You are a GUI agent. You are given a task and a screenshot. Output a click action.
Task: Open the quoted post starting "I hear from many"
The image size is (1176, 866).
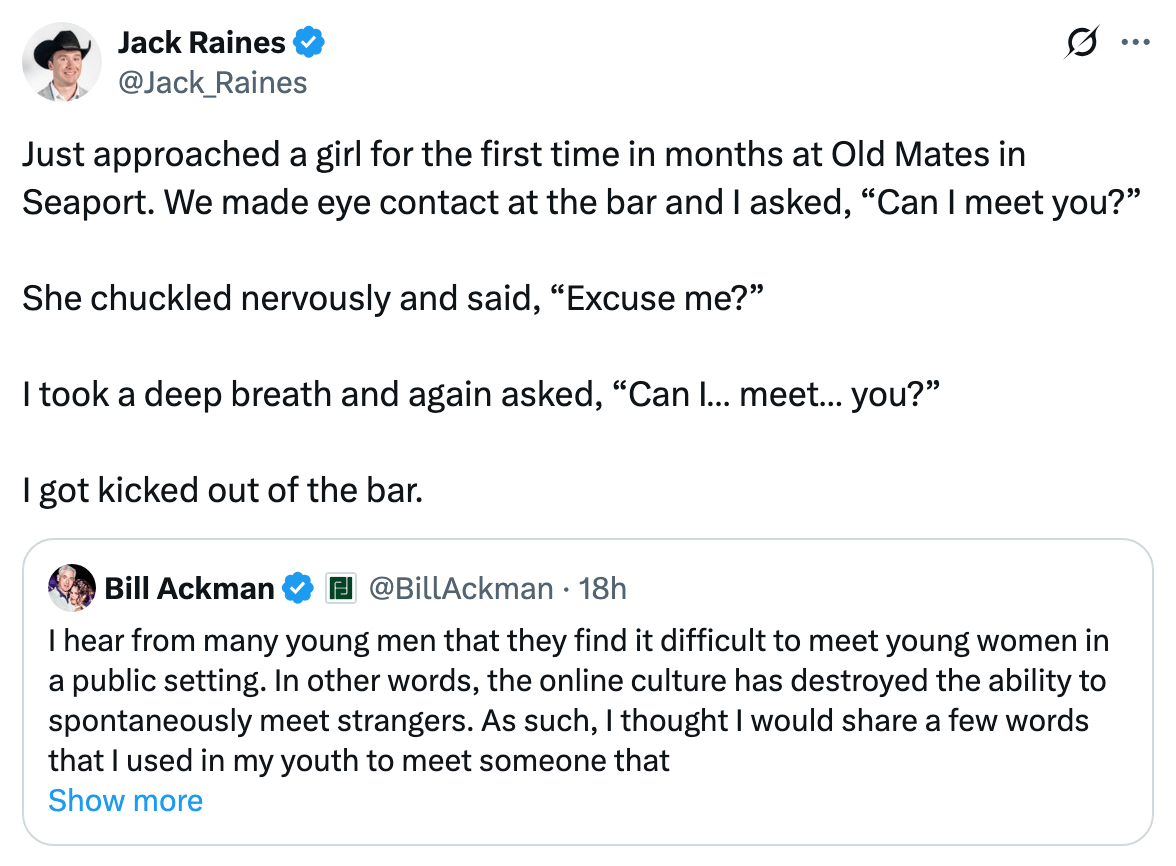pyautogui.click(x=578, y=641)
